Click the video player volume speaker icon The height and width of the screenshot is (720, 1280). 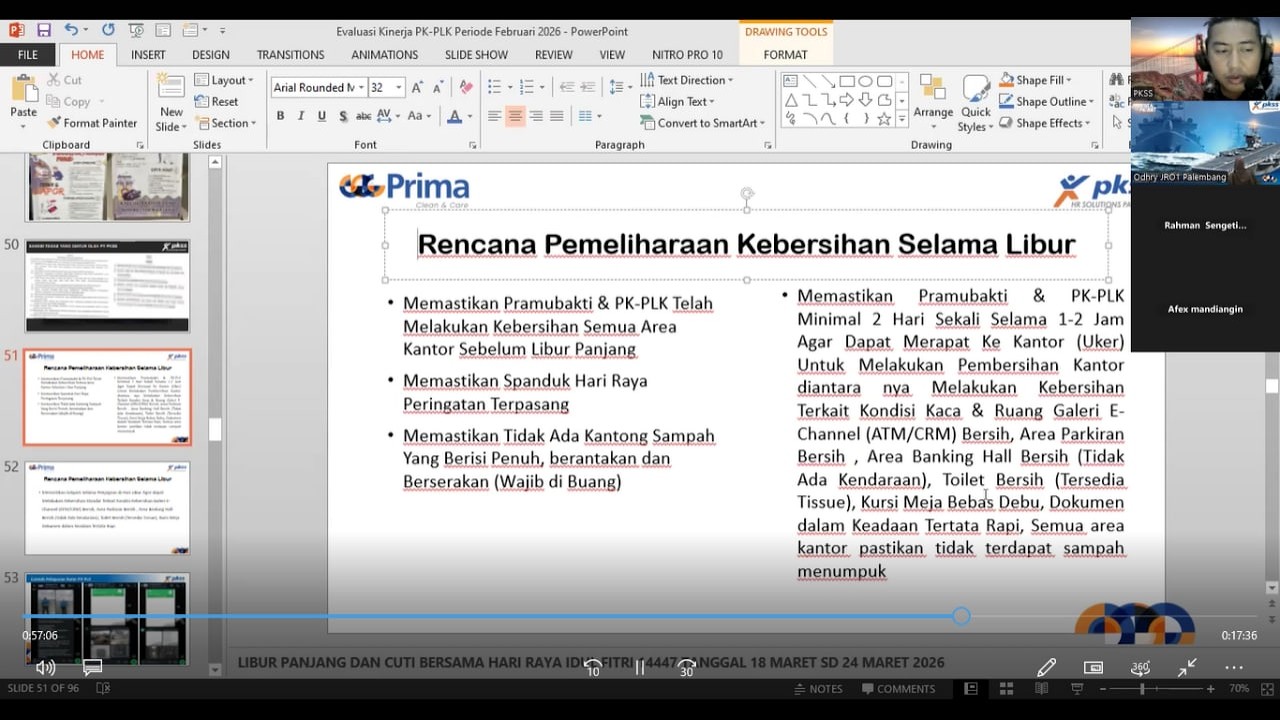(x=45, y=667)
